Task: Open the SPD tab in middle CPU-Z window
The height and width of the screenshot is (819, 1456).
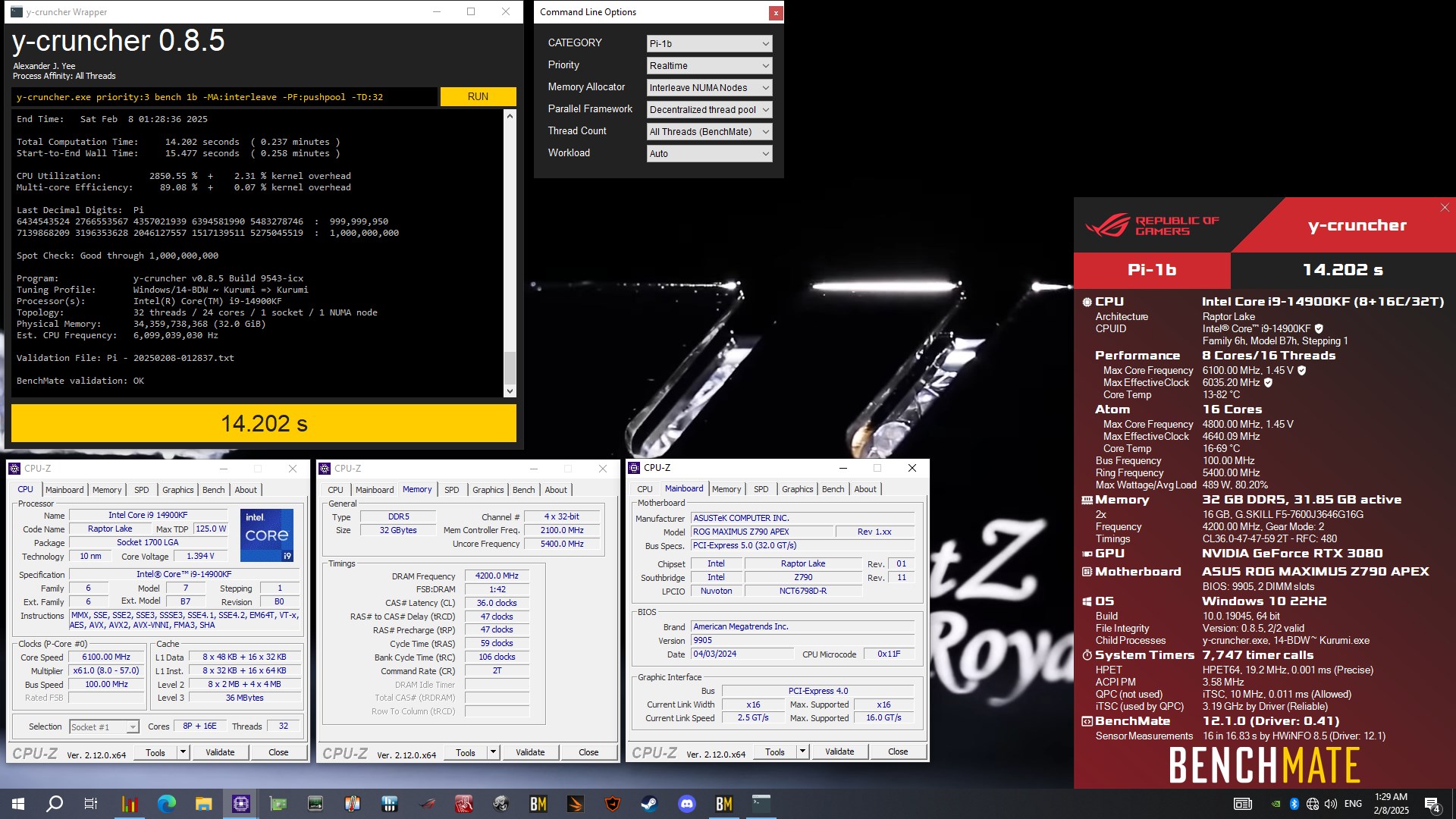Action: (x=452, y=490)
